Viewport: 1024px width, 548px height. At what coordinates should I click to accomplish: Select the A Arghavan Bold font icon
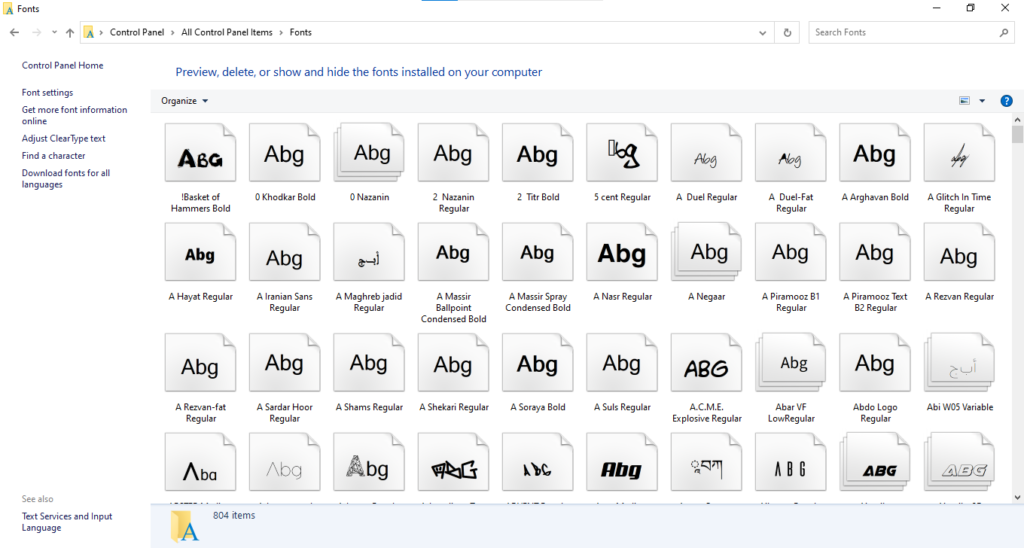pos(874,153)
